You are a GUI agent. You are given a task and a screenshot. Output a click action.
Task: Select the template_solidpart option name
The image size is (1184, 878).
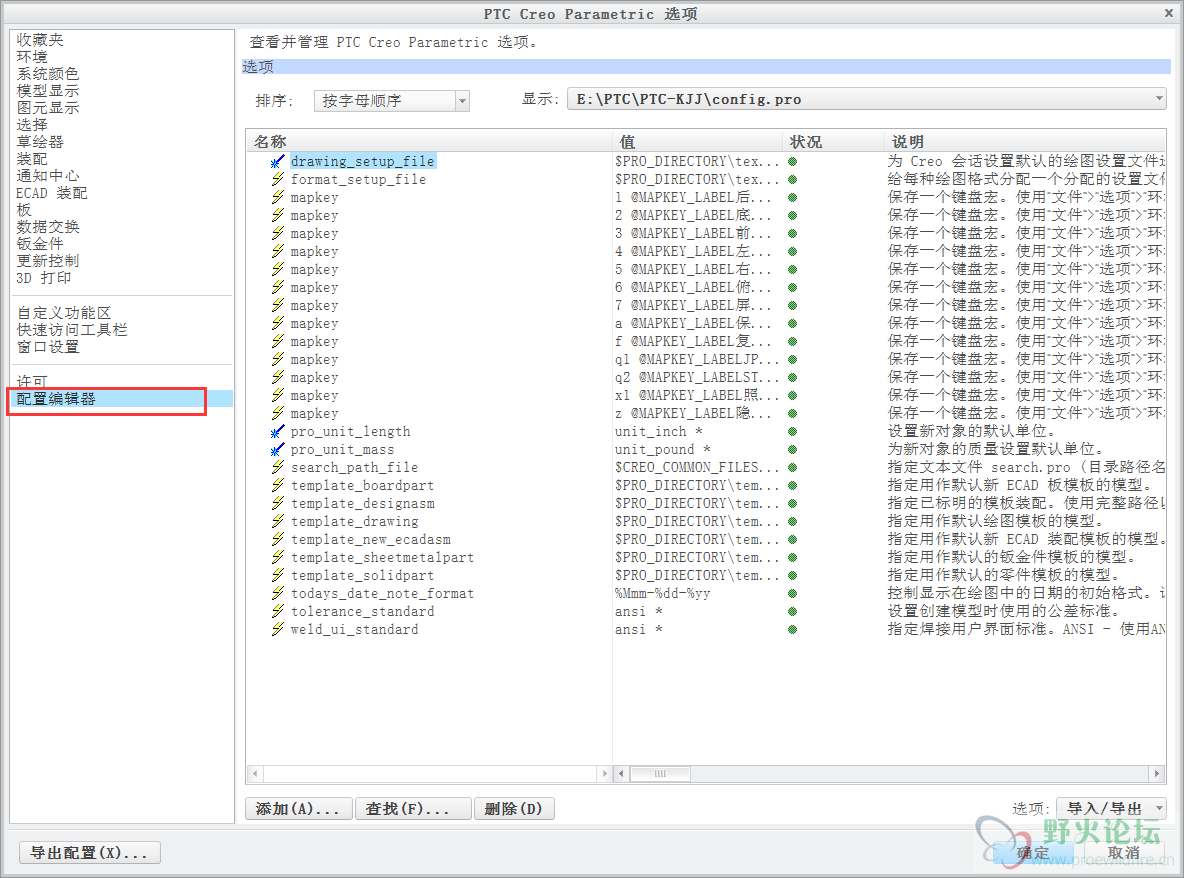(362, 575)
